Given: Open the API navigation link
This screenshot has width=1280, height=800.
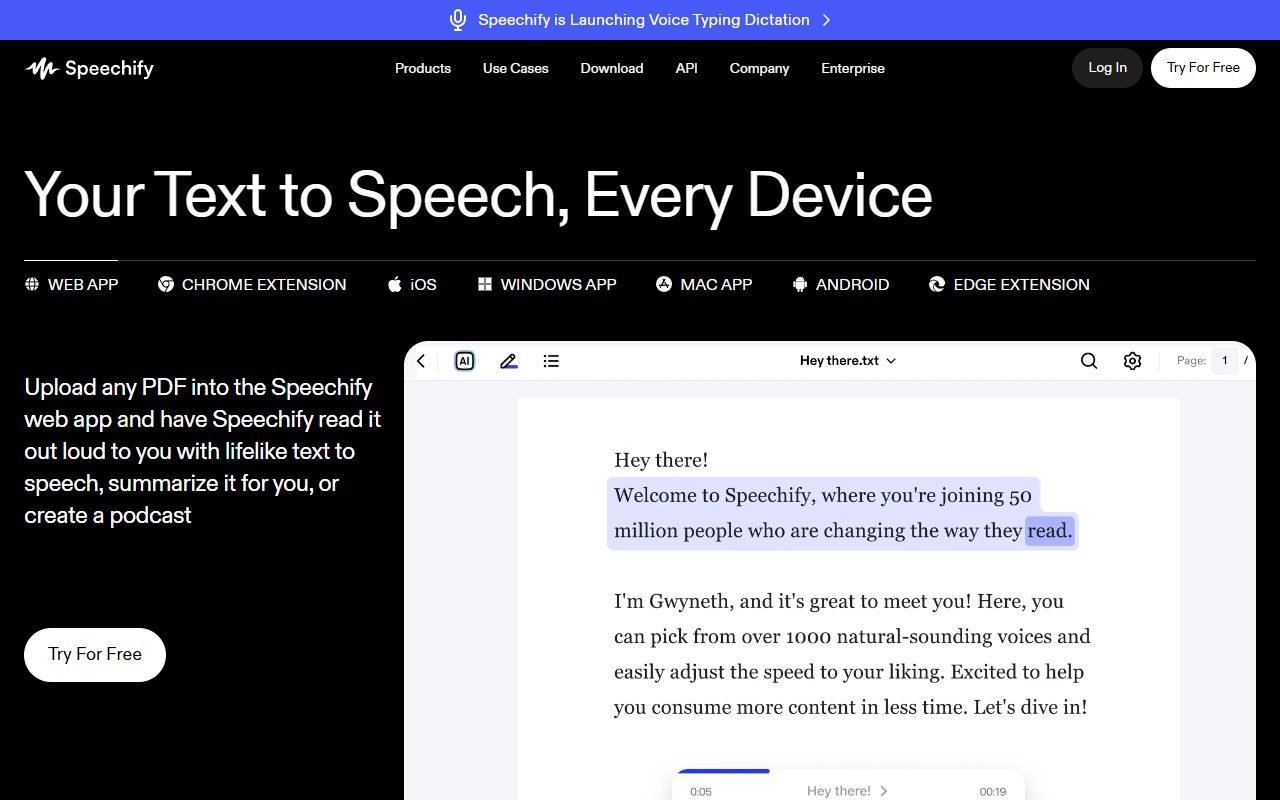Looking at the screenshot, I should (687, 68).
